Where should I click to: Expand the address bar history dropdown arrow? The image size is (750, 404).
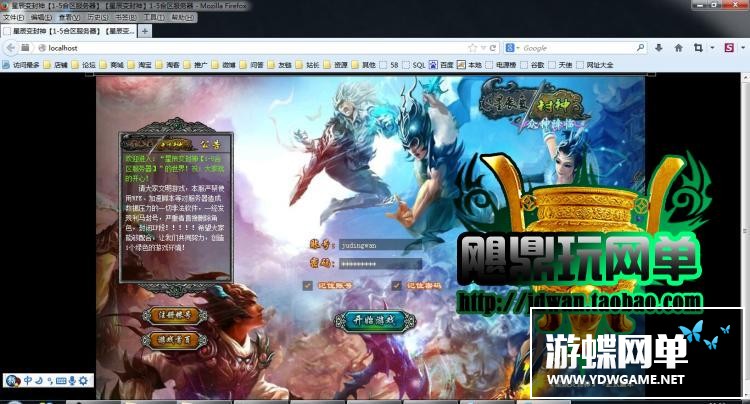[483, 48]
